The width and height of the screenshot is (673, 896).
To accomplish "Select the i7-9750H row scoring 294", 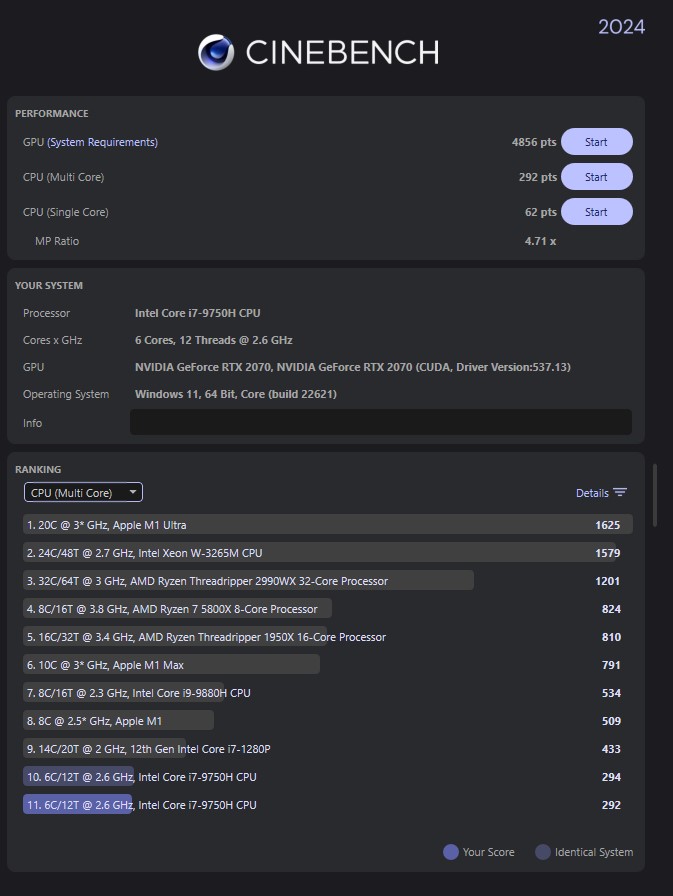I will point(327,777).
